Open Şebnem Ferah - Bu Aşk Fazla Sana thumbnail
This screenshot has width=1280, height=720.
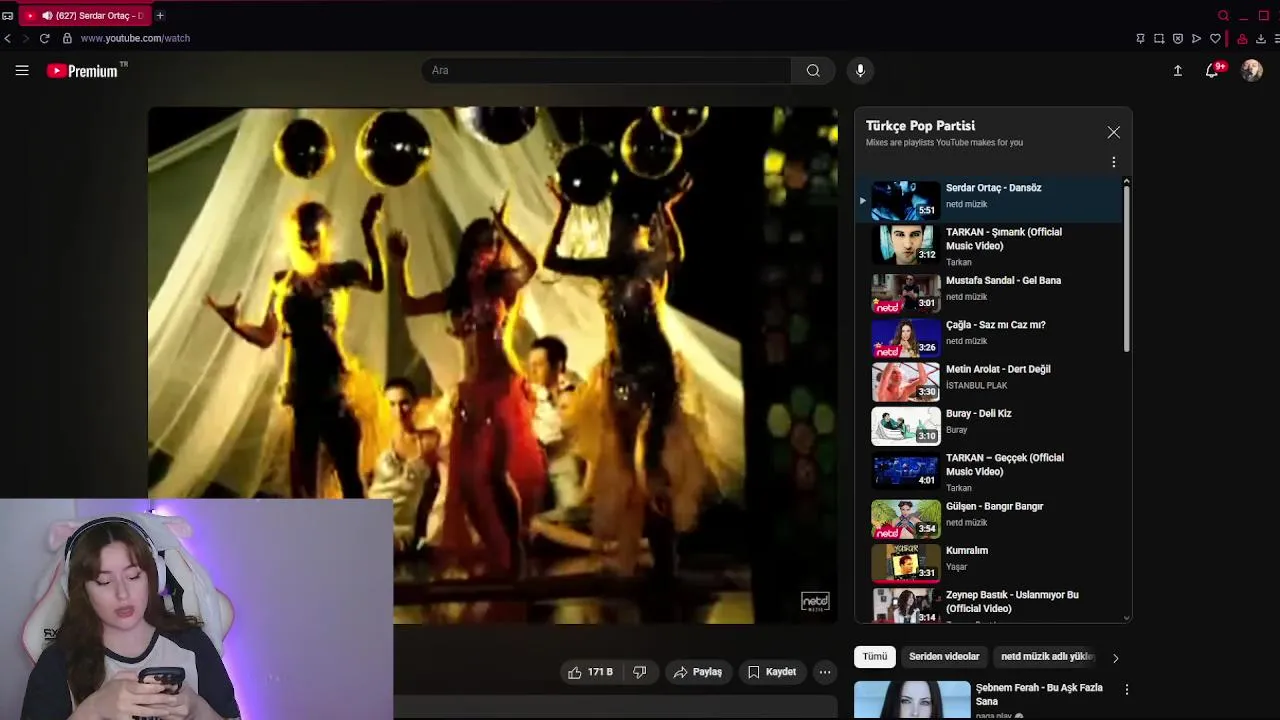pyautogui.click(x=912, y=700)
